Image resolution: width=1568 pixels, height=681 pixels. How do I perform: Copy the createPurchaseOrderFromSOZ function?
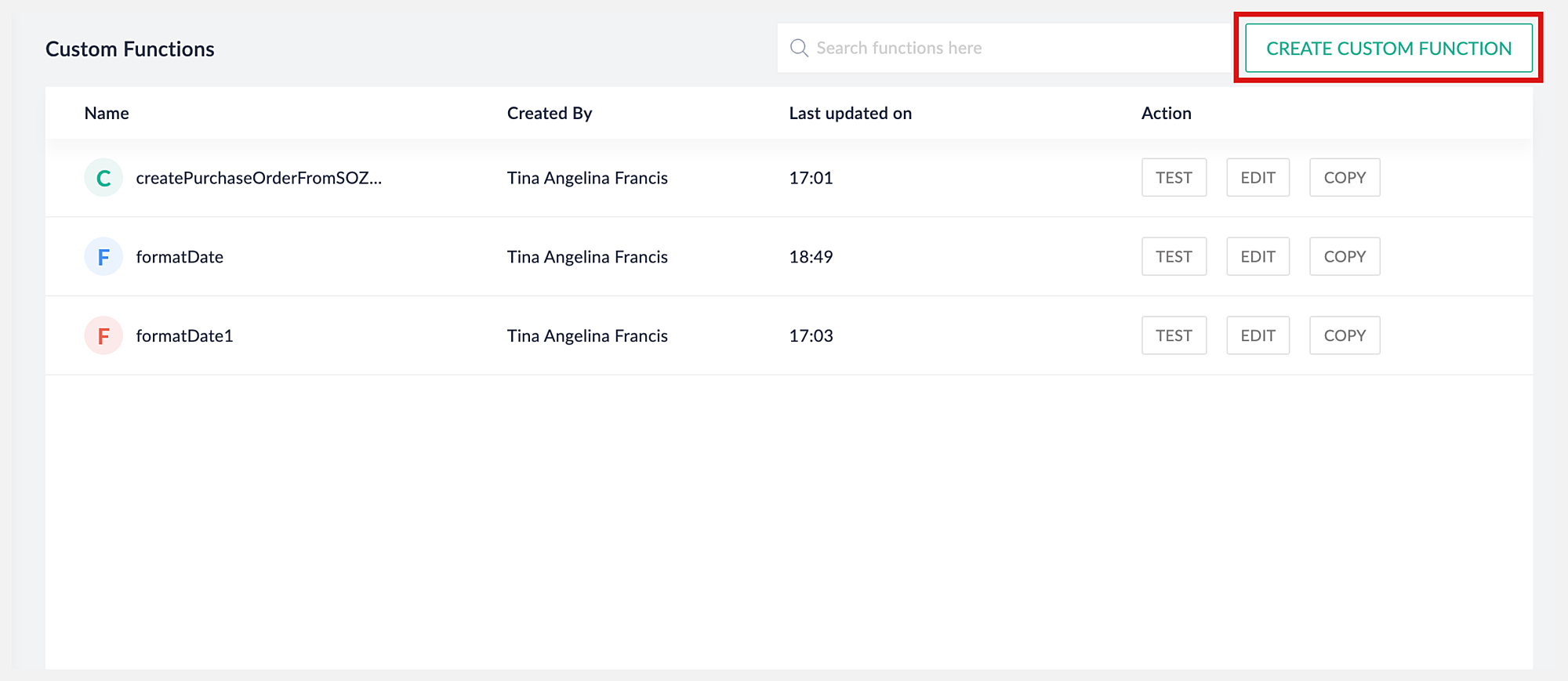pyautogui.click(x=1345, y=178)
